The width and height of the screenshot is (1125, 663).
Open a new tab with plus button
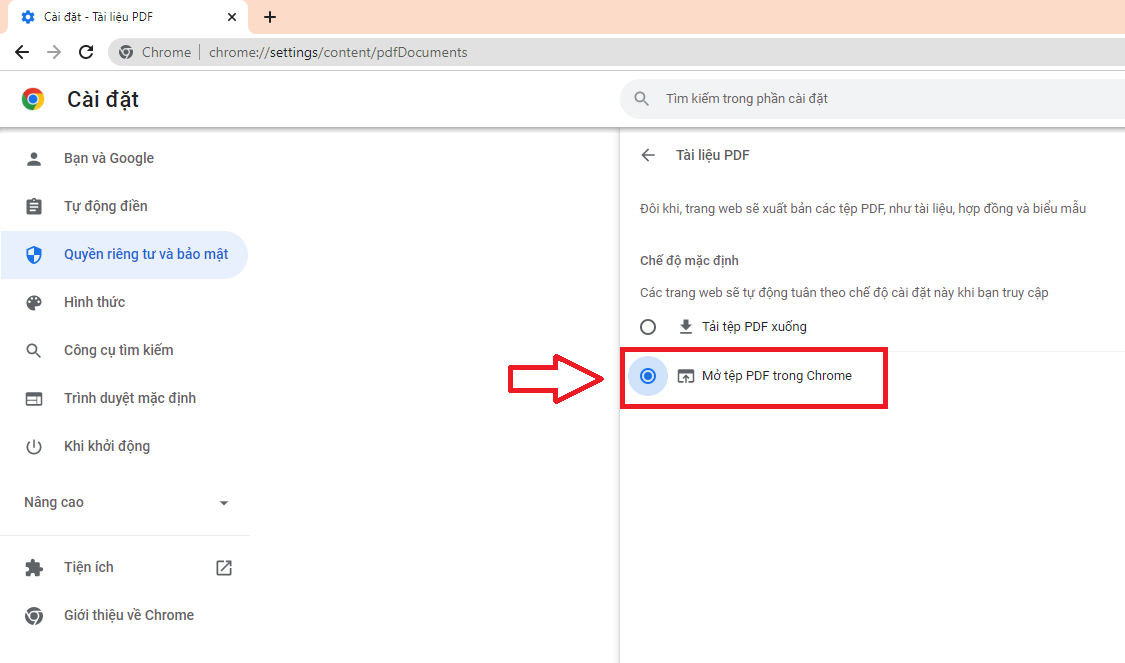(x=270, y=17)
